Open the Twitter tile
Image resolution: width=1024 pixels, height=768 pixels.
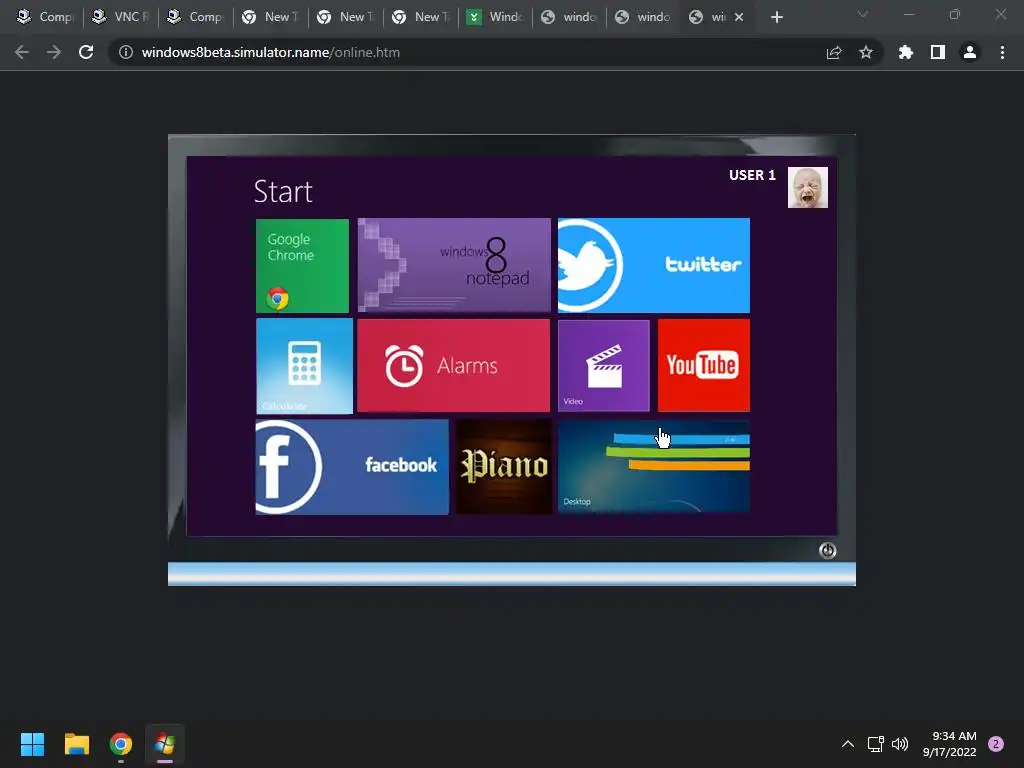[x=654, y=266]
